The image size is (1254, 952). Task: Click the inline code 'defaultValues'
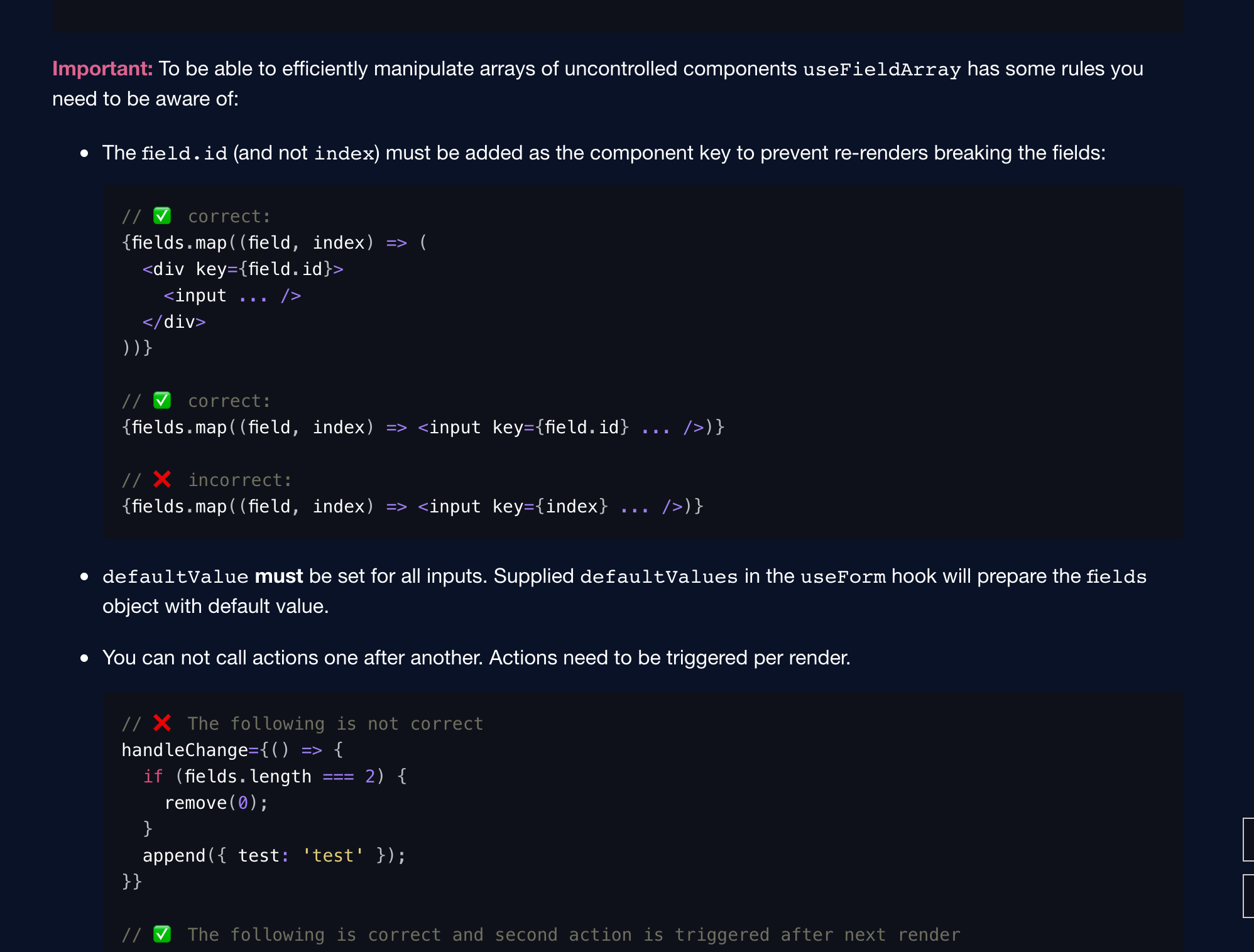659,576
